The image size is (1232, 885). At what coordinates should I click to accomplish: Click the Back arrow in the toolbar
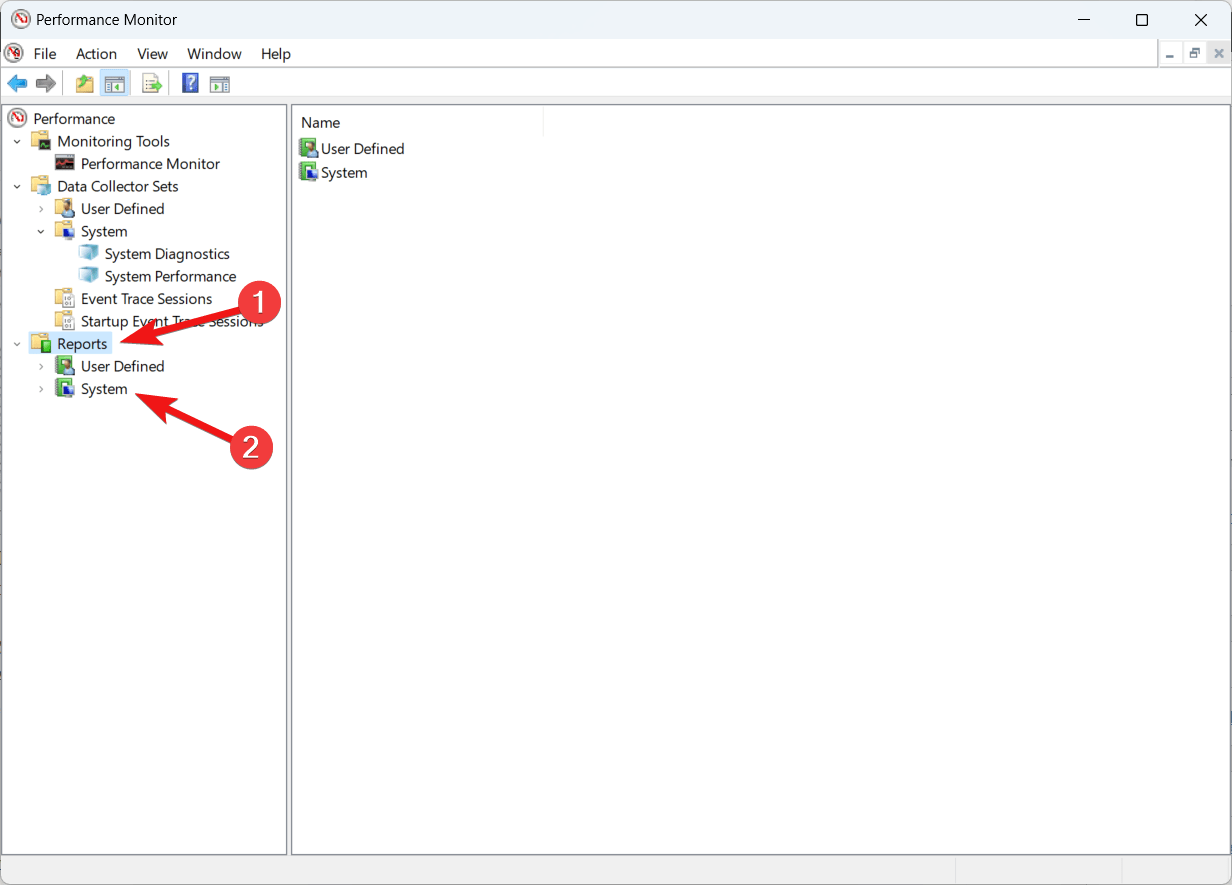tap(17, 84)
